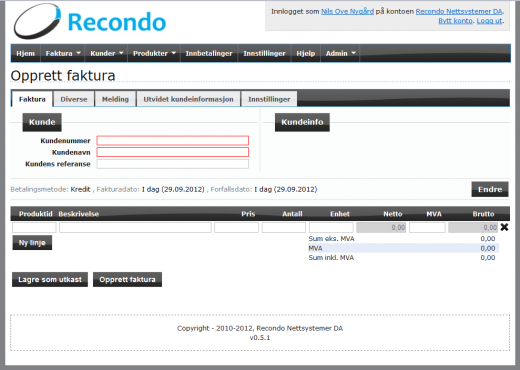Focus the Produktid field in invoice line
520x370 pixels.
(34, 228)
